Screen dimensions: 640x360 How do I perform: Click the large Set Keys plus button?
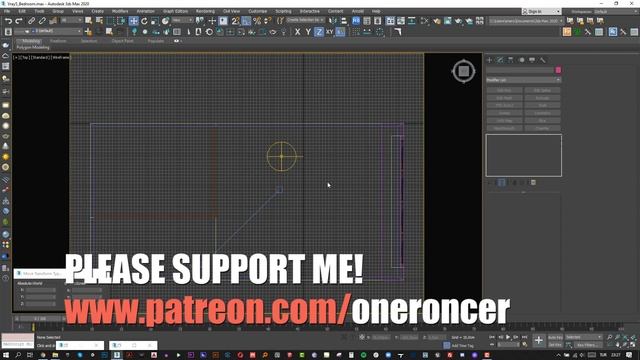pyautogui.click(x=538, y=340)
